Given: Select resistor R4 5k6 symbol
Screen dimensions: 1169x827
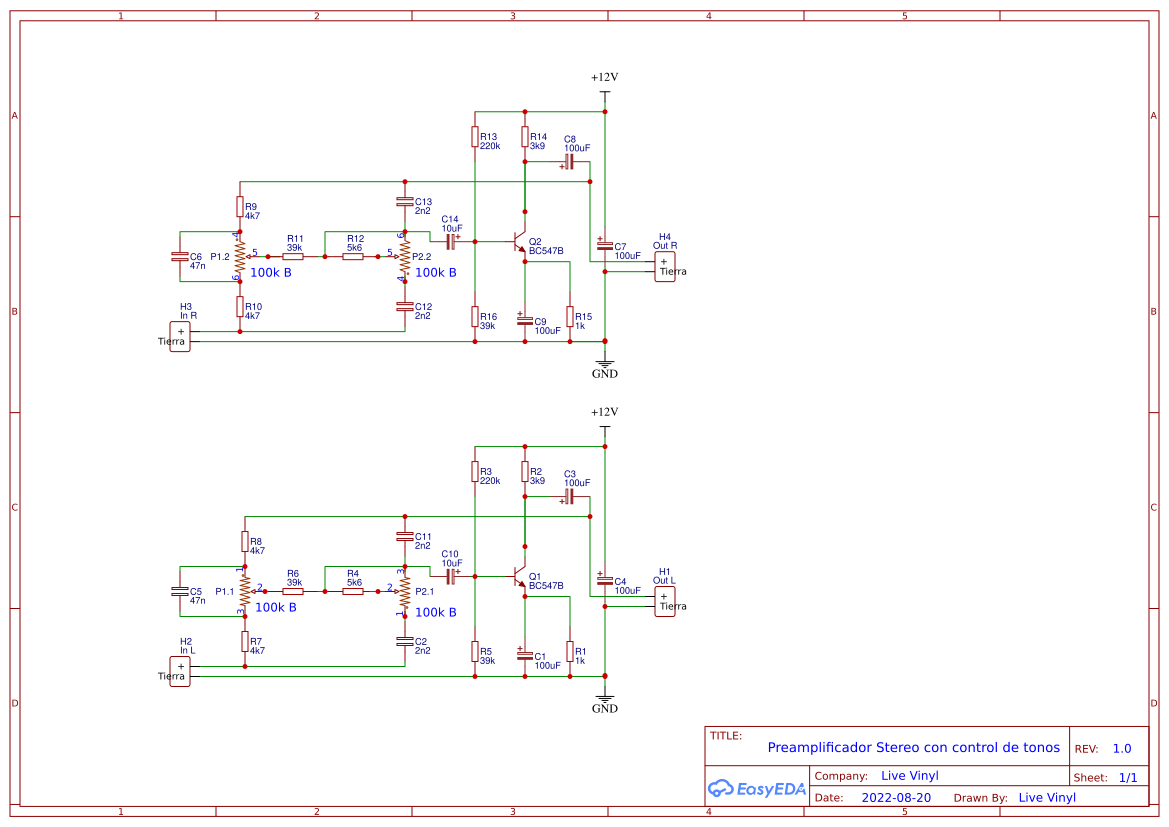Looking at the screenshot, I should coord(352,590).
